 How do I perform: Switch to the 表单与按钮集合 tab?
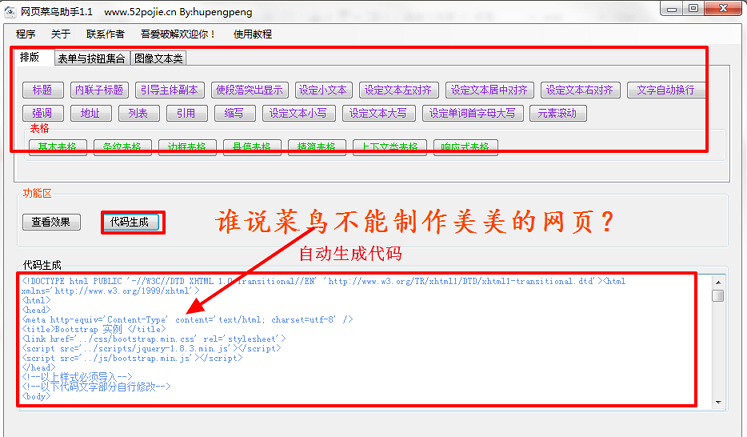92,59
